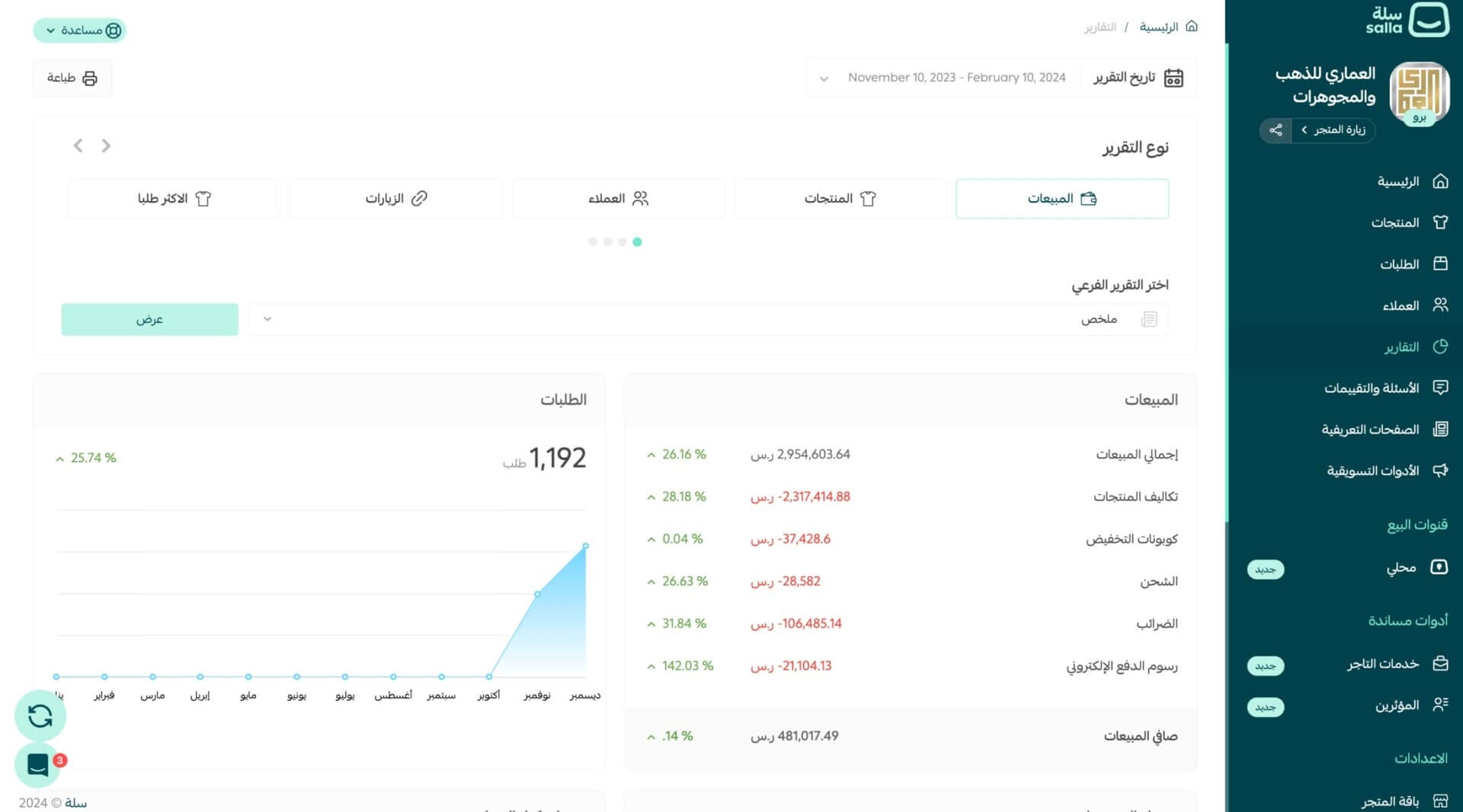Open الطلبات in the sidebar

pos(1399,264)
